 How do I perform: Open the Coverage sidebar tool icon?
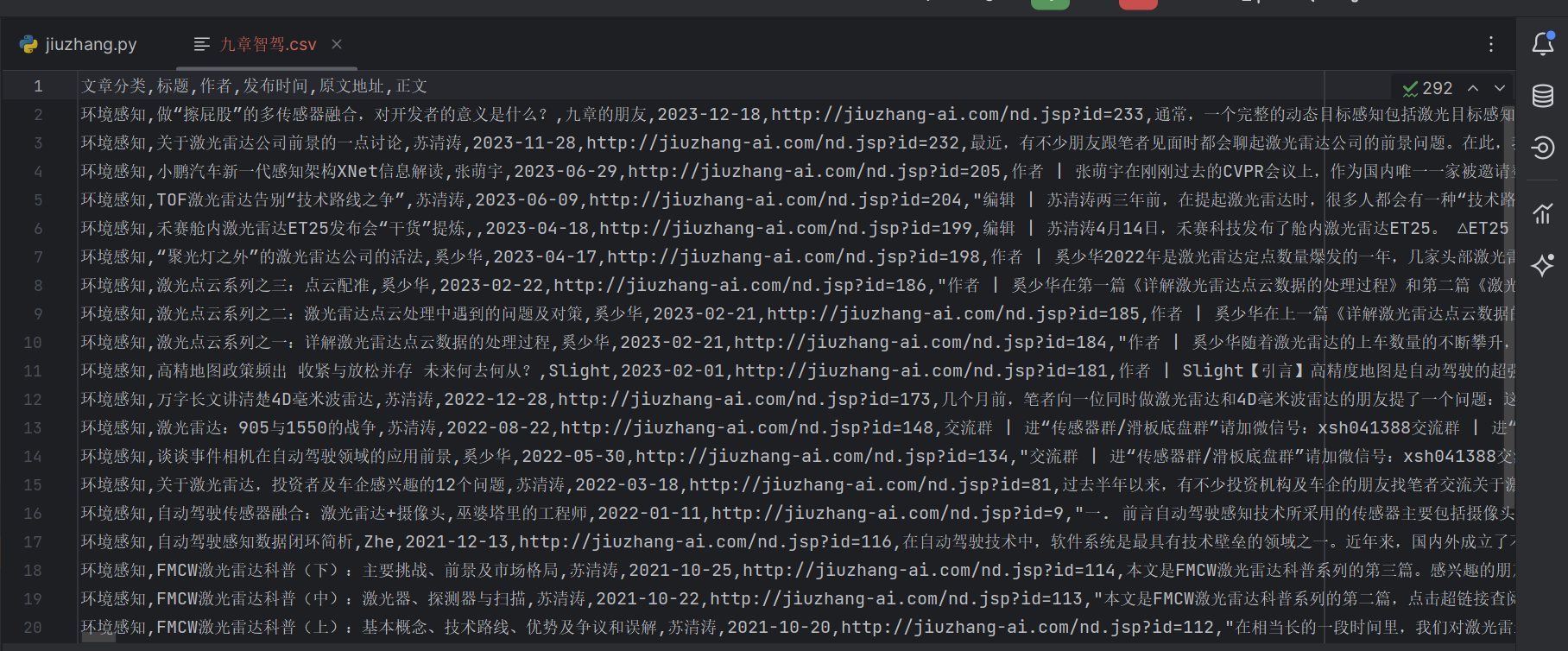1543,148
